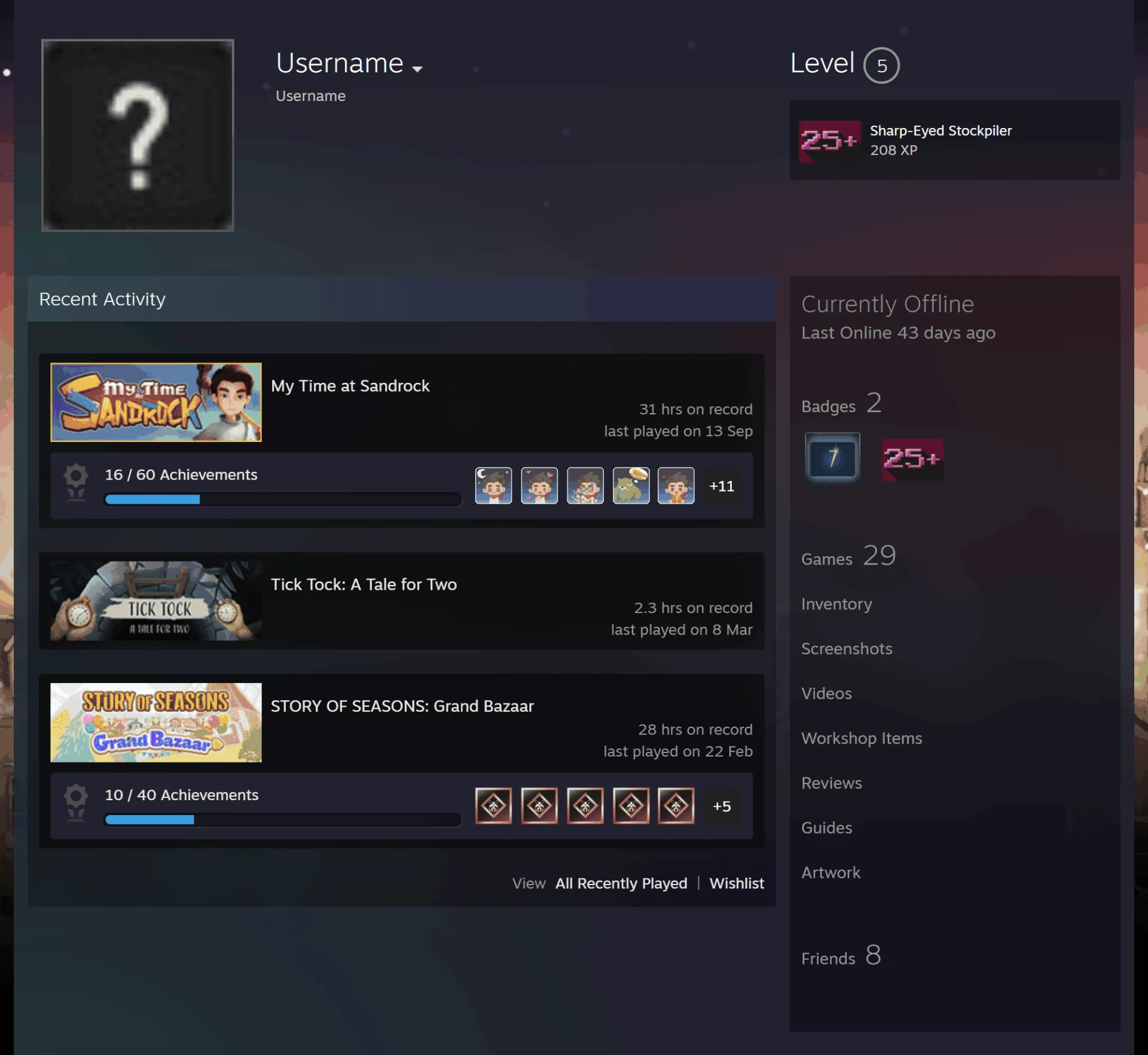Open the Username dropdown arrow
Image resolution: width=1148 pixels, height=1055 pixels.
pyautogui.click(x=417, y=69)
